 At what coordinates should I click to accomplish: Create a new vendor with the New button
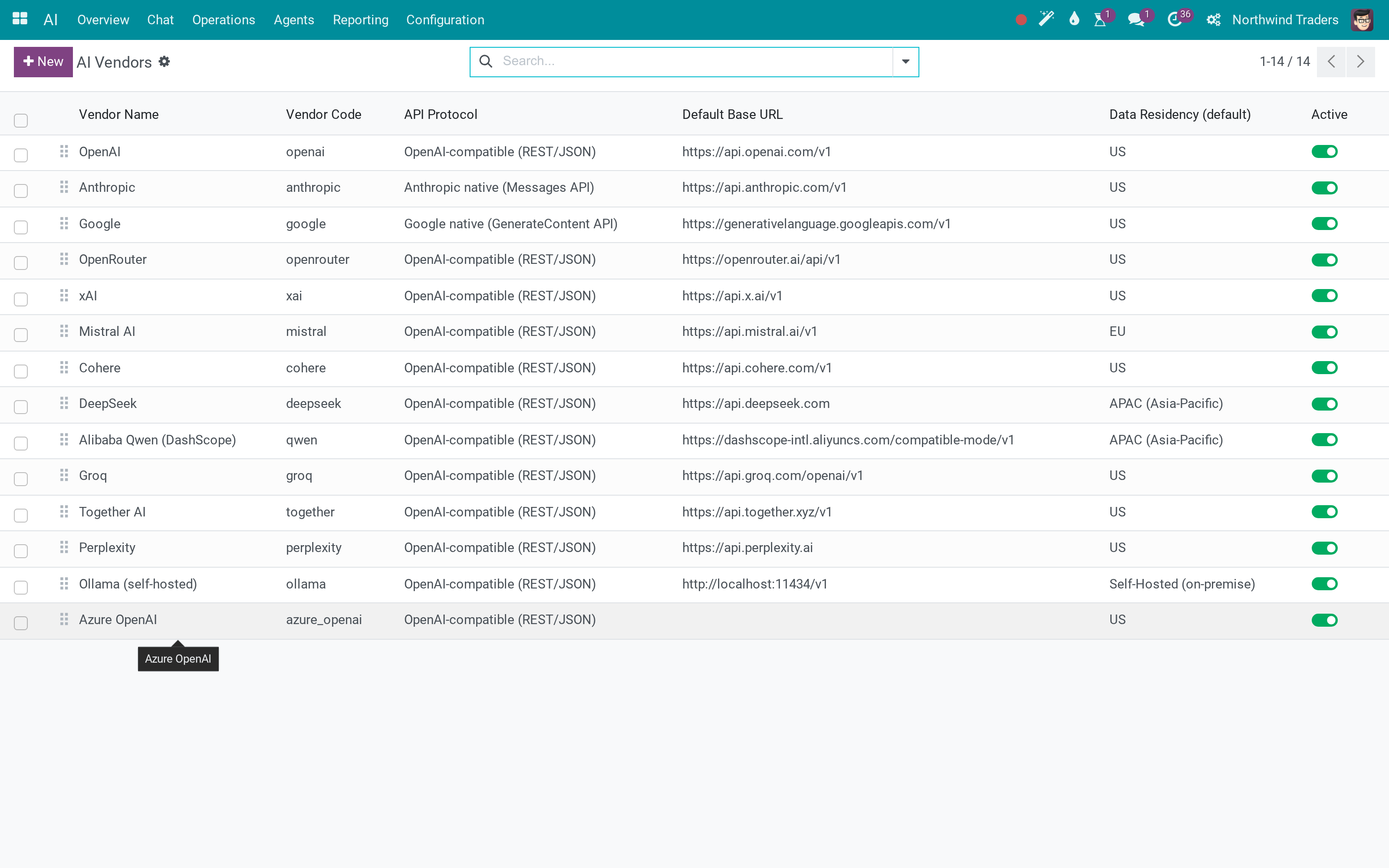click(x=43, y=62)
